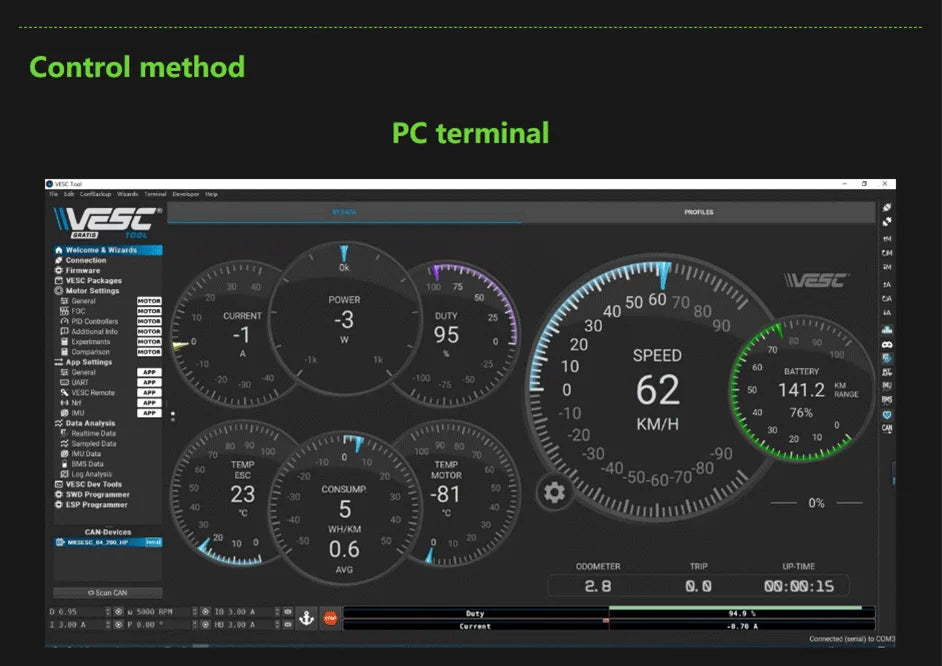
Task: Select MKSESC_84_200_HP CAN device entry
Action: (x=100, y=542)
